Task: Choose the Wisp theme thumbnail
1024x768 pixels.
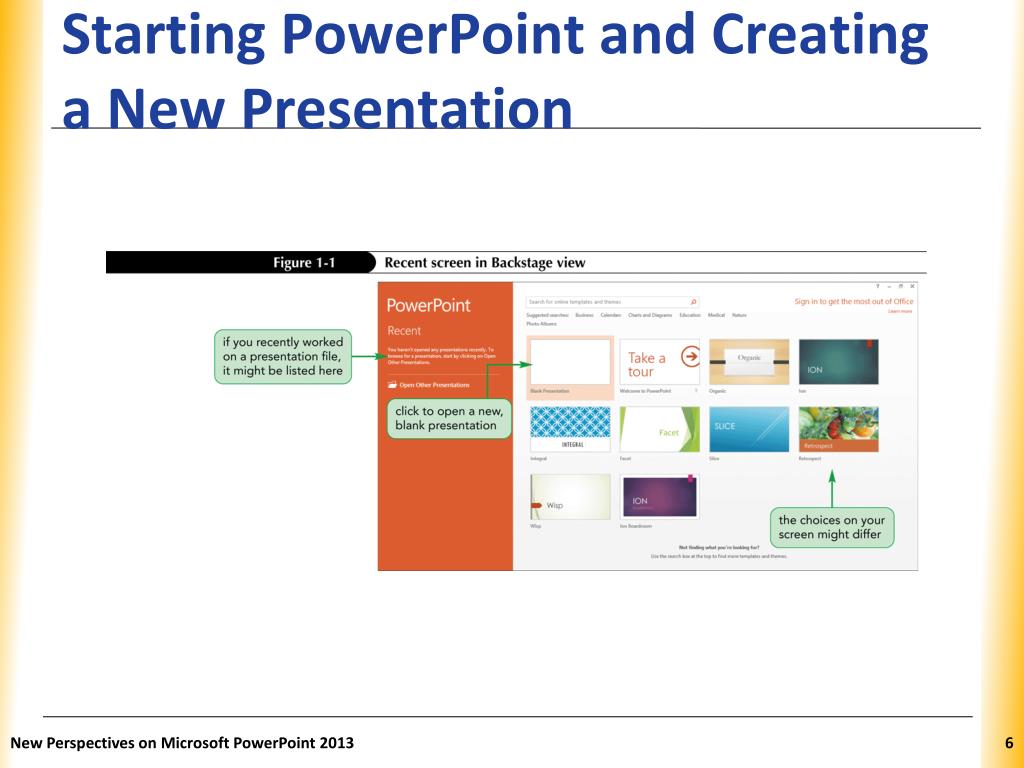Action: click(570, 497)
